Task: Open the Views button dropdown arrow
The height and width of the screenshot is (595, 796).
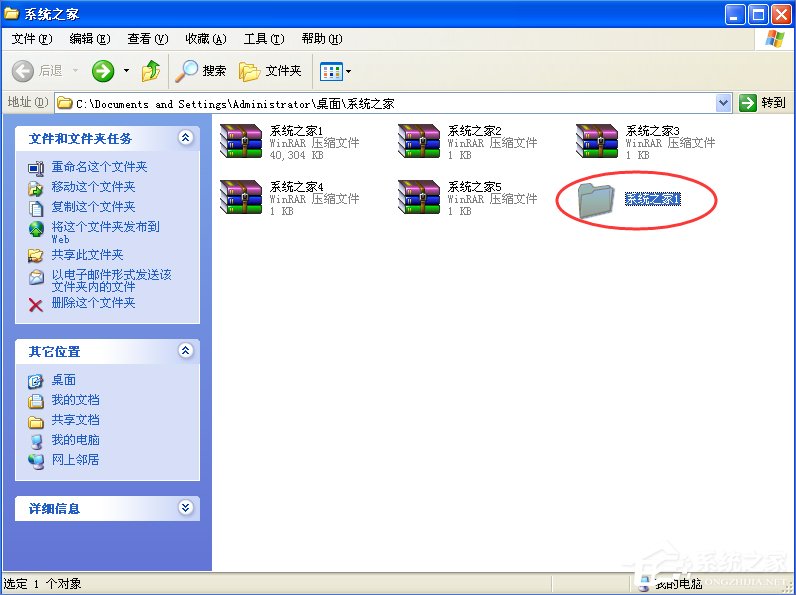Action: (348, 72)
